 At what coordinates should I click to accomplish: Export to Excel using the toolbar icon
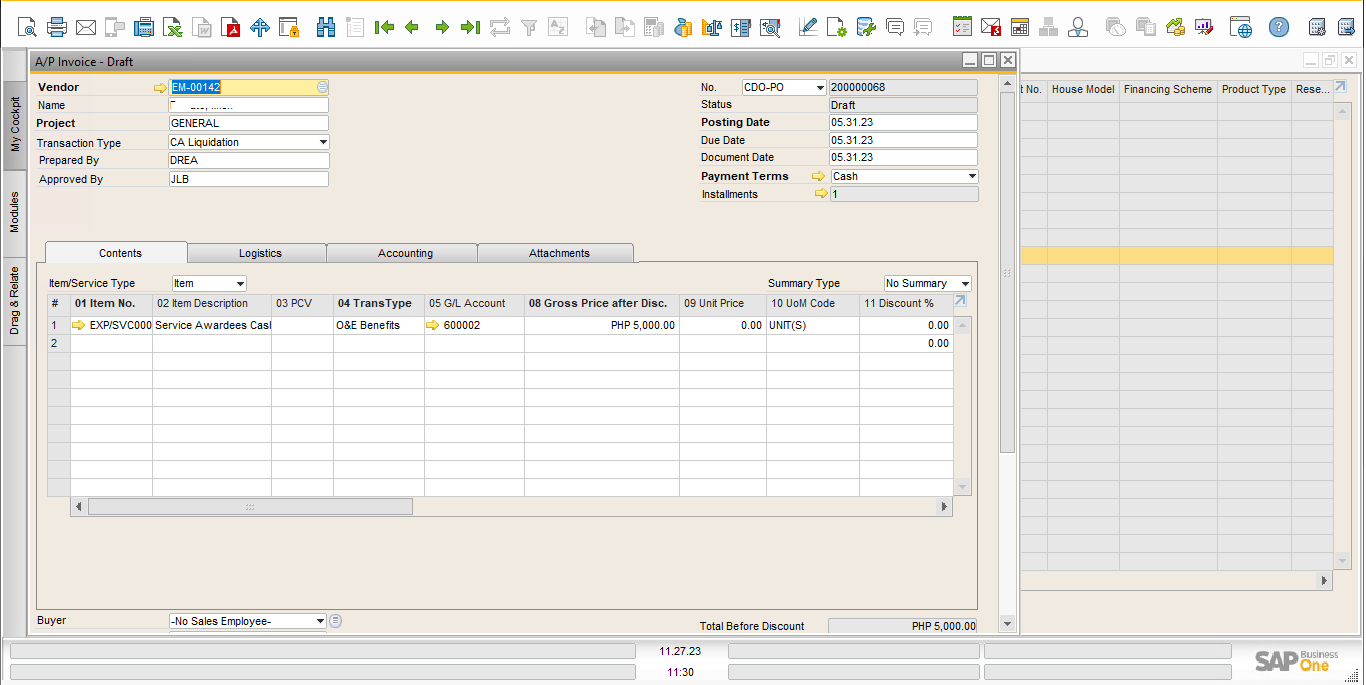173,27
